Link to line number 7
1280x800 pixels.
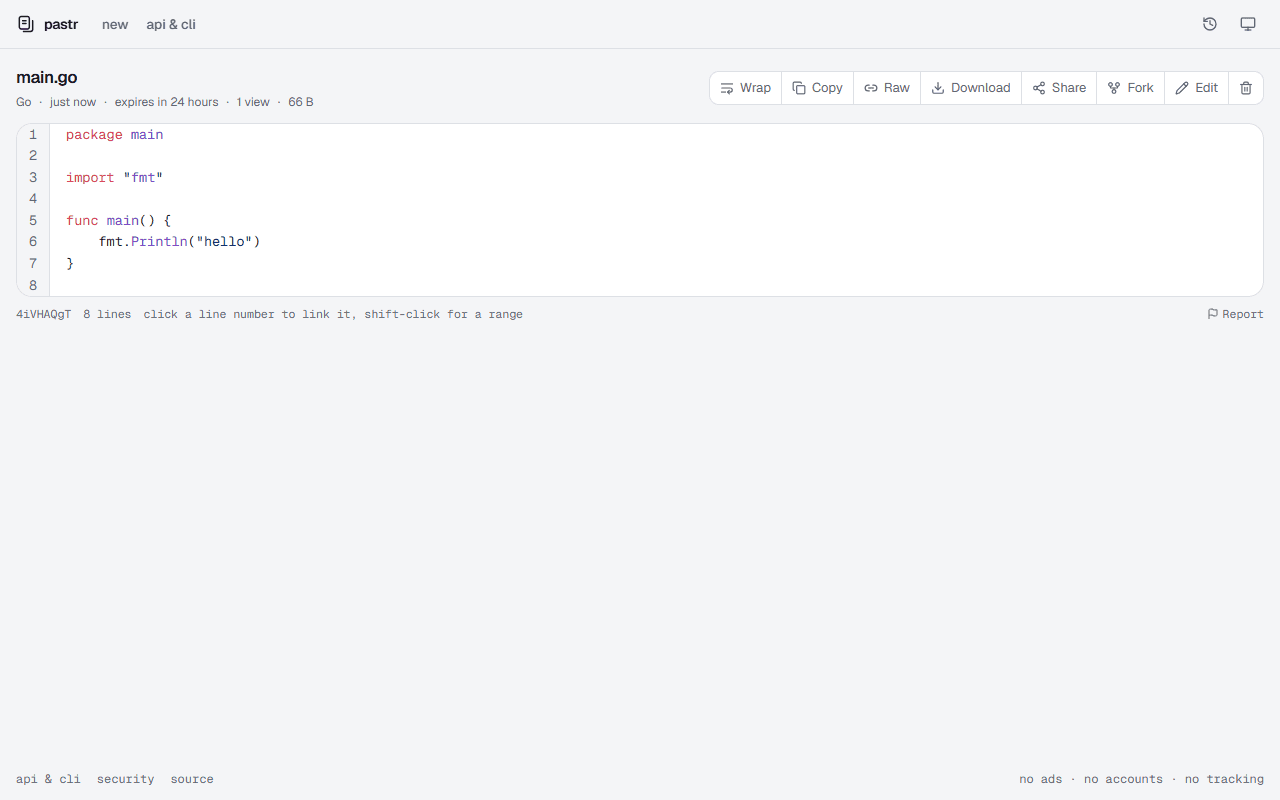click(x=33, y=264)
